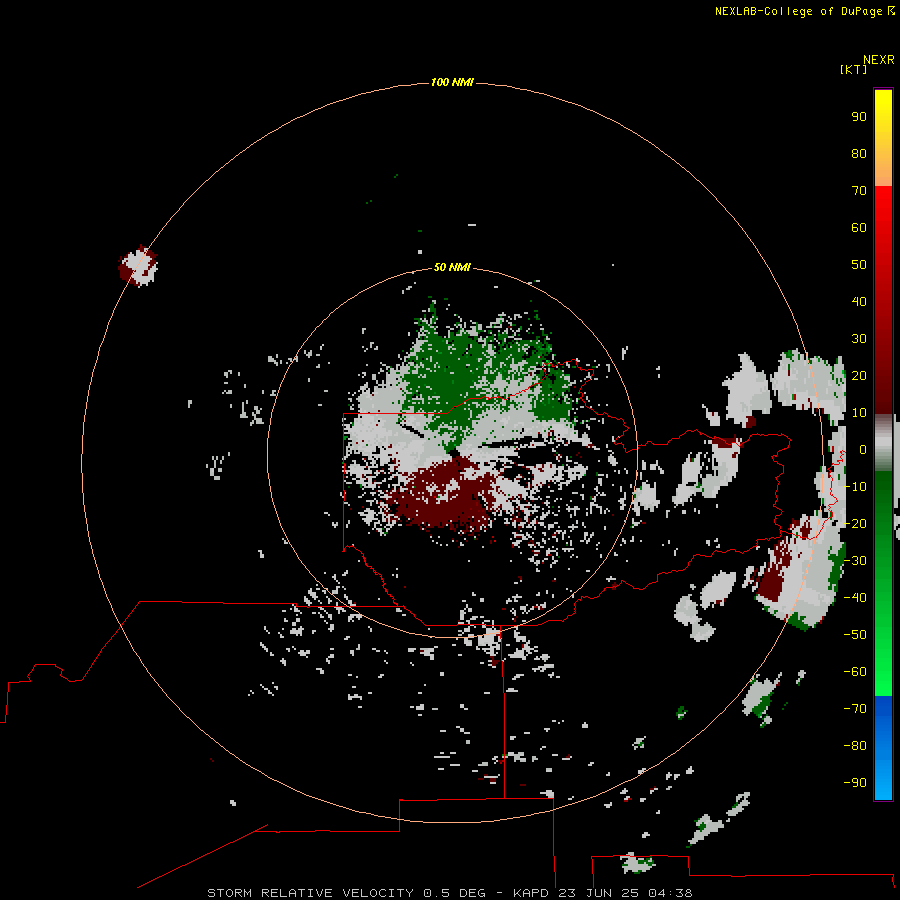
Task: Click the -90 value on the velocity scale
Action: pyautogui.click(x=855, y=782)
